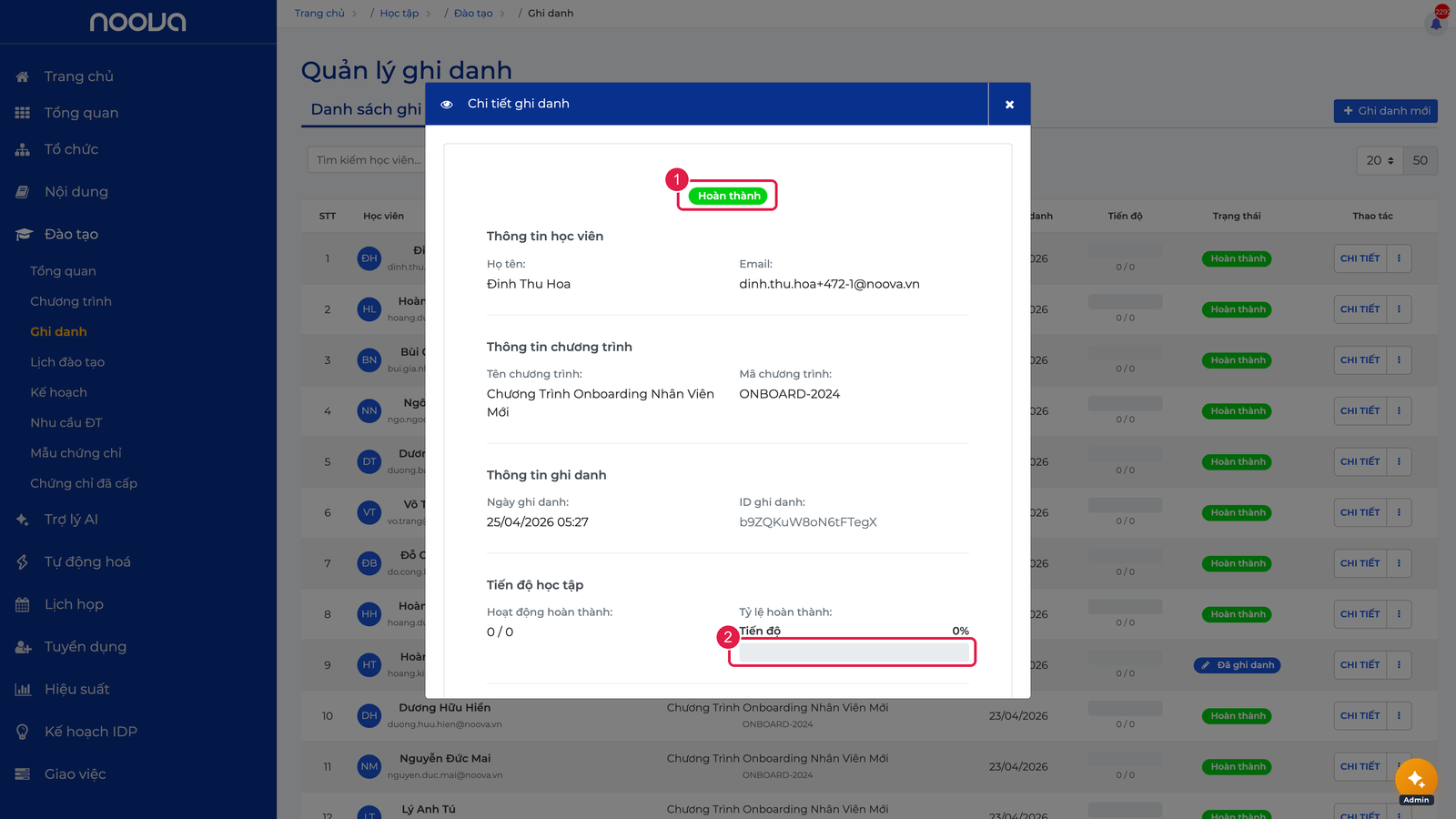The image size is (1456, 819).
Task: Open more actions menu for row 1
Action: (x=1399, y=258)
